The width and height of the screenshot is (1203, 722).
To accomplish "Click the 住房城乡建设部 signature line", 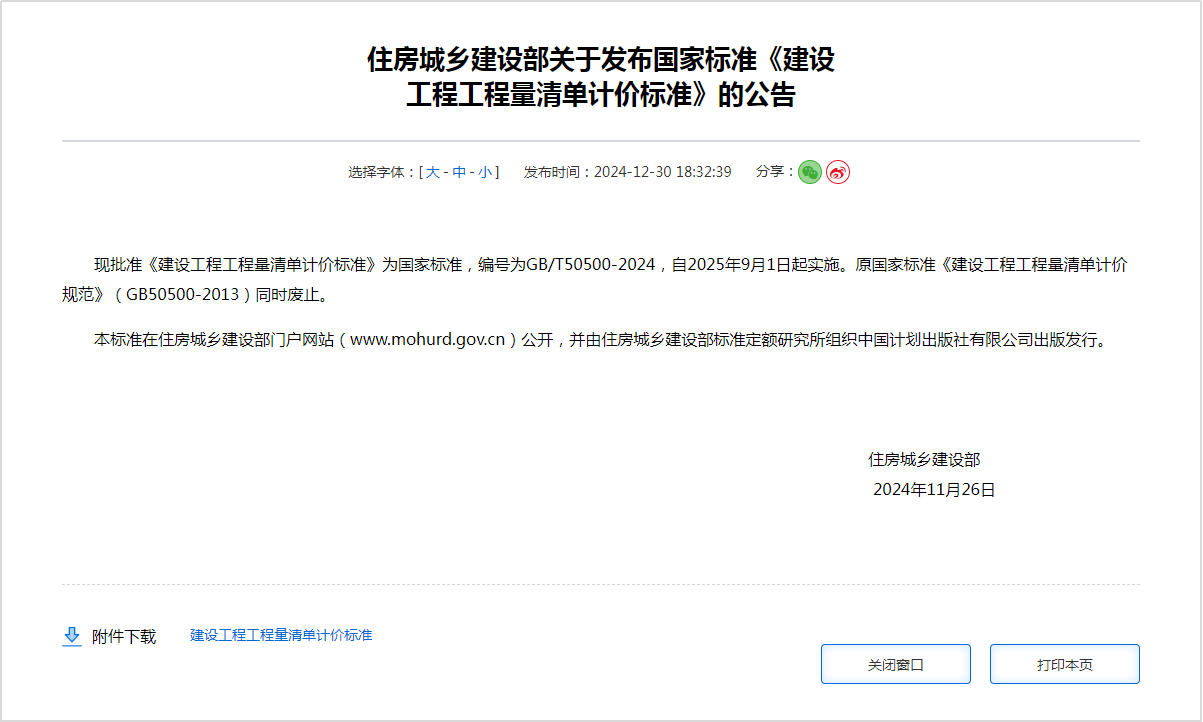I will coord(924,459).
